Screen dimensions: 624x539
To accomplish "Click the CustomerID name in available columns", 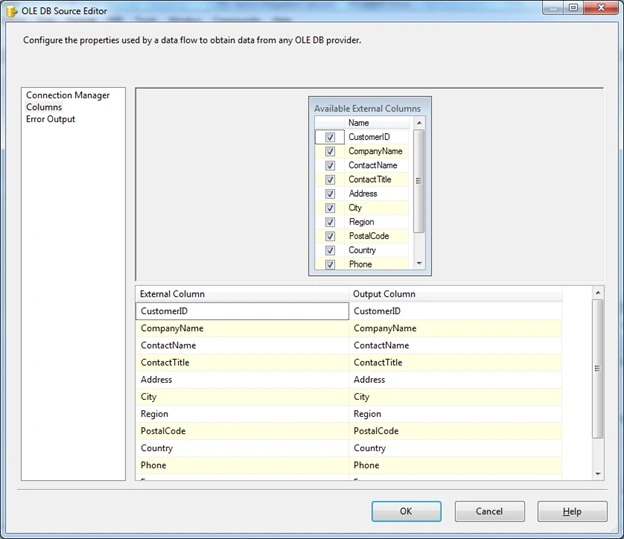I will 369,137.
